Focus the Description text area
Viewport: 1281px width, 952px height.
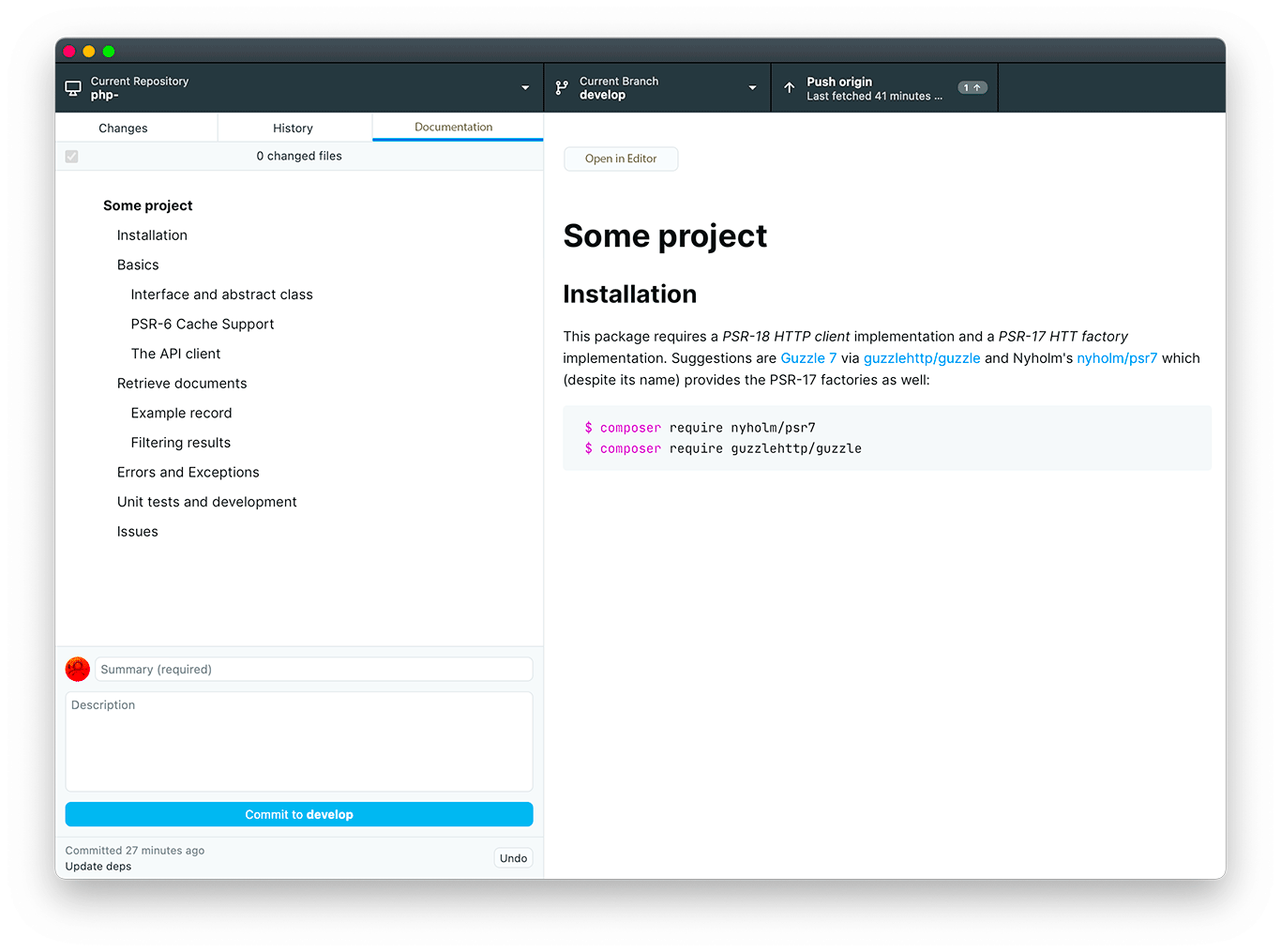tap(299, 742)
